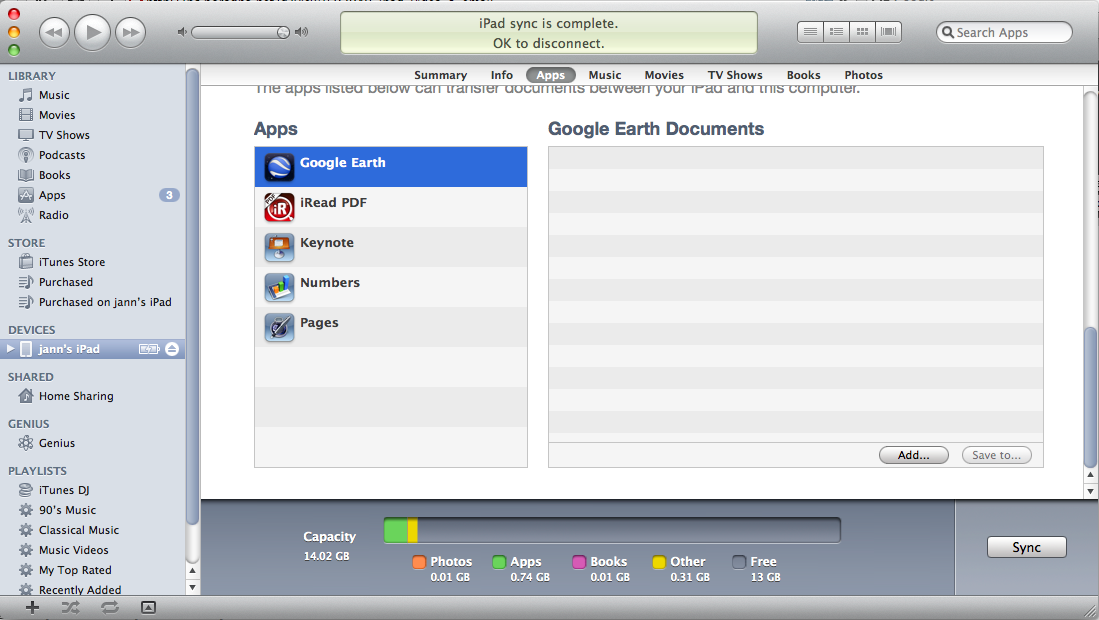The image size is (1099, 620).
Task: Click the Save to... button
Action: 996,455
